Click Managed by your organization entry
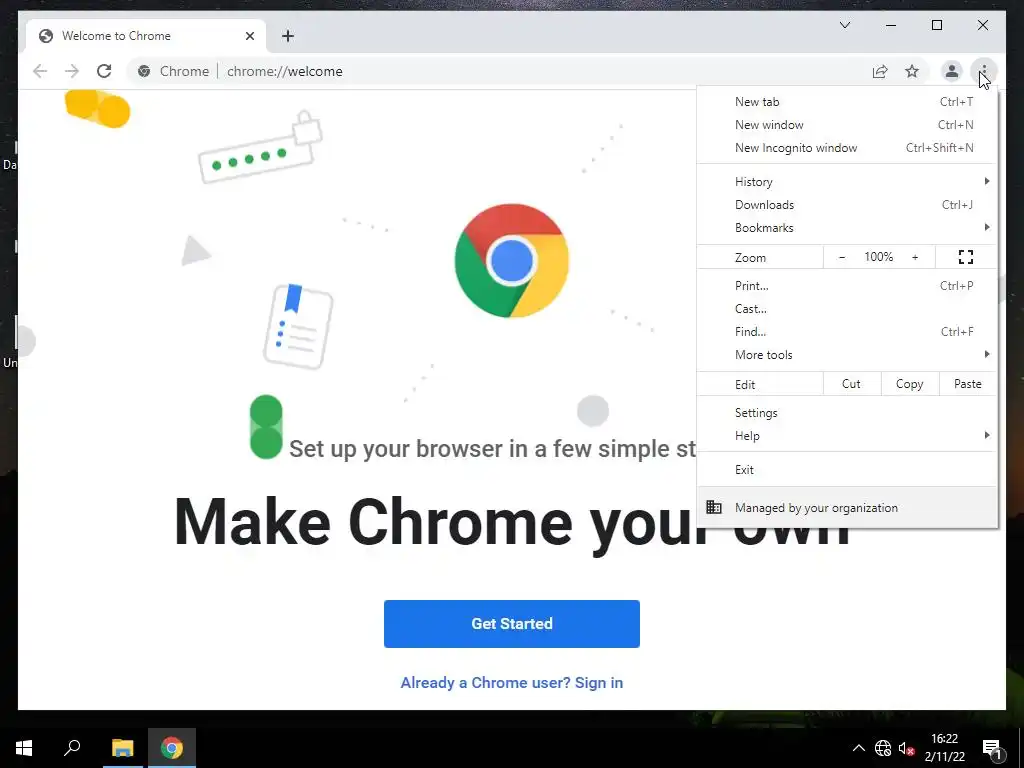This screenshot has width=1024, height=768. pyautogui.click(x=847, y=507)
